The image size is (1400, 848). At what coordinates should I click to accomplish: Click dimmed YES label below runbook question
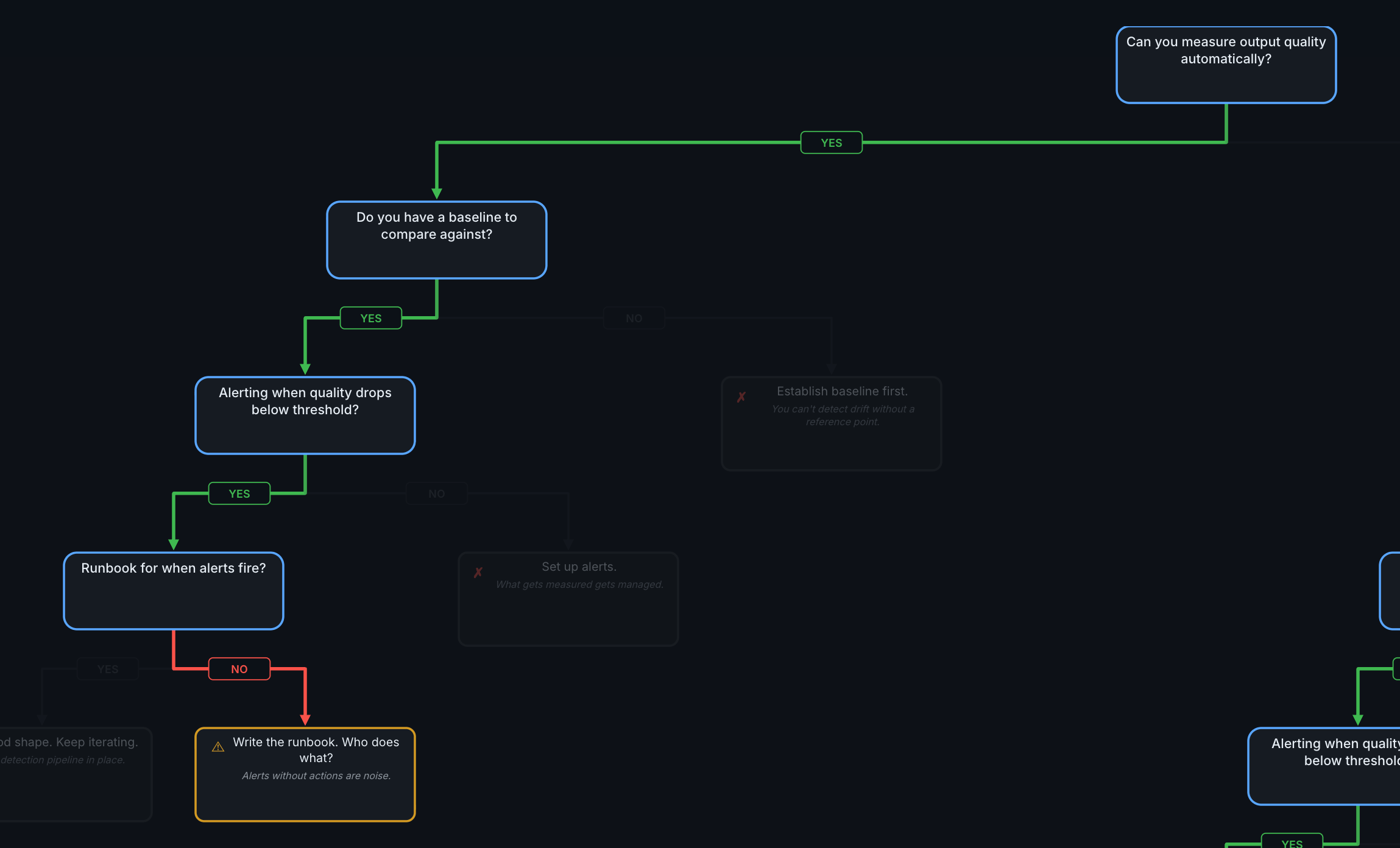tap(107, 669)
